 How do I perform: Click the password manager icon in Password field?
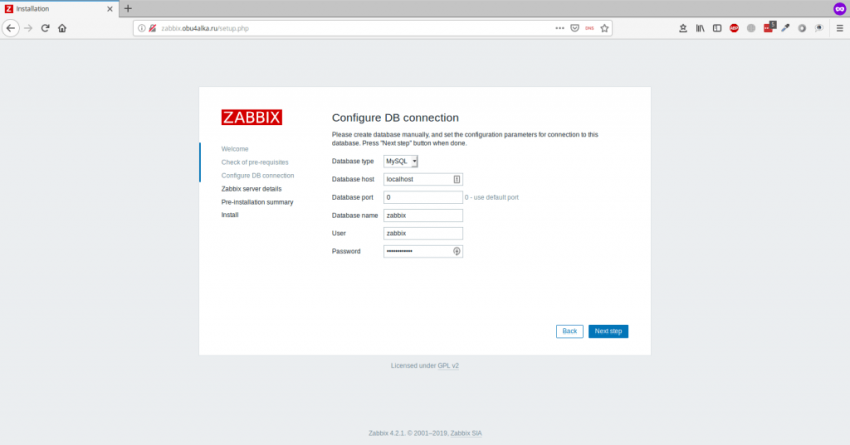click(x=456, y=251)
